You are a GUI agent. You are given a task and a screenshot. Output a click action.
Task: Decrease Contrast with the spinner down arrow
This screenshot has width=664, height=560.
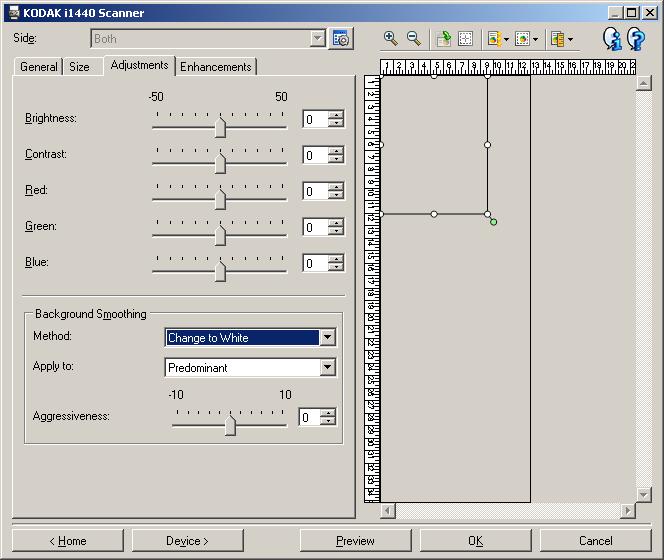pyautogui.click(x=336, y=160)
